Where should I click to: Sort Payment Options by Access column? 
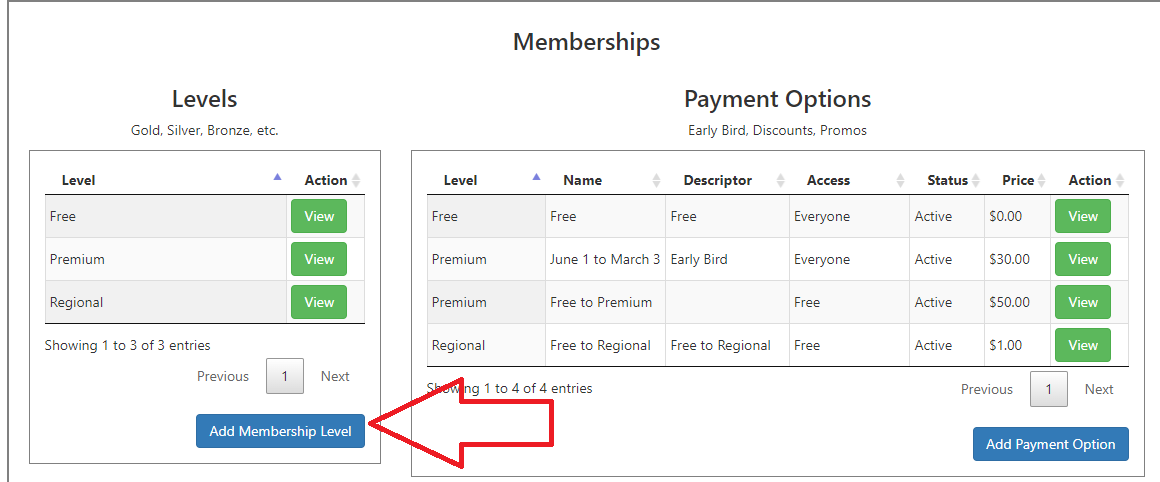click(848, 180)
